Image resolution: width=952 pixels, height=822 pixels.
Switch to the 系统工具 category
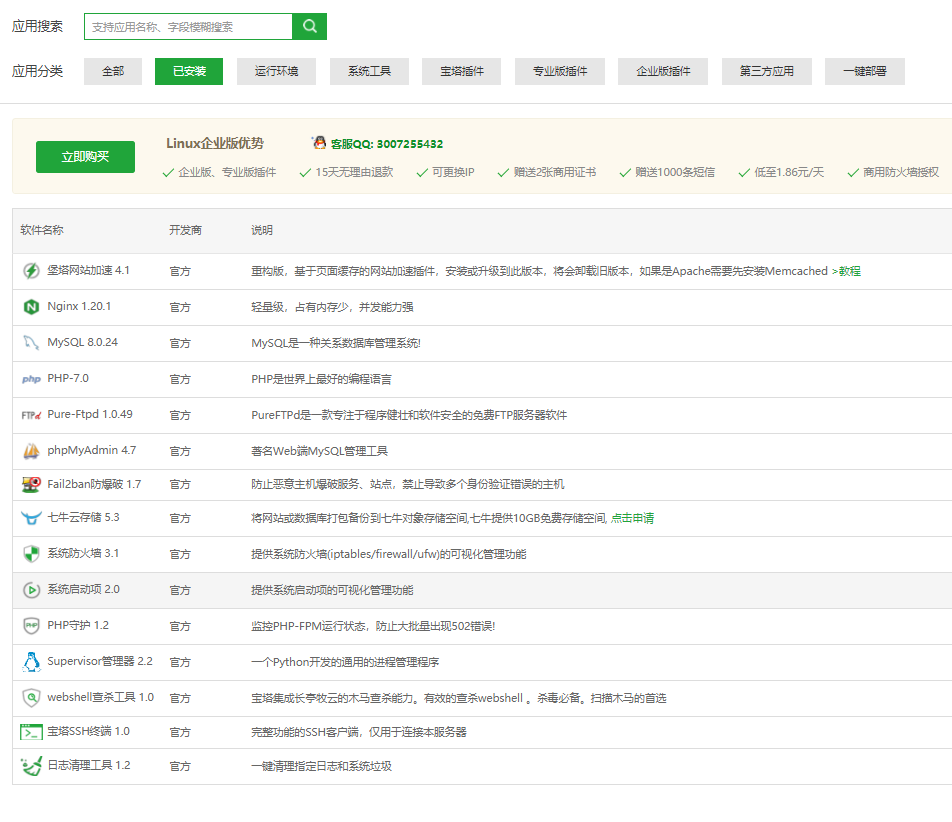(x=369, y=71)
